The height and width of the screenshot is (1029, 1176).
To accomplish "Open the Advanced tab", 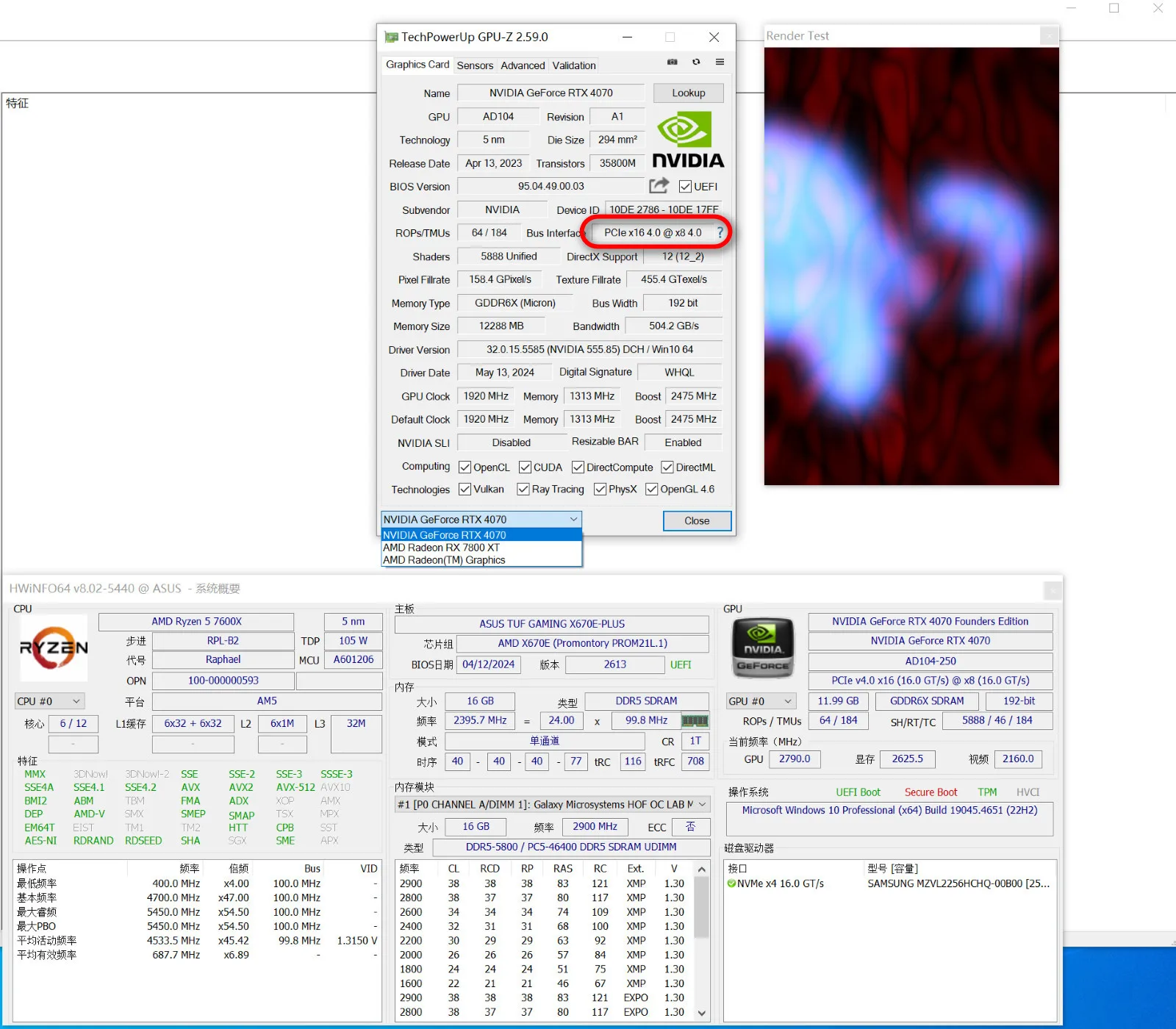I will (523, 65).
